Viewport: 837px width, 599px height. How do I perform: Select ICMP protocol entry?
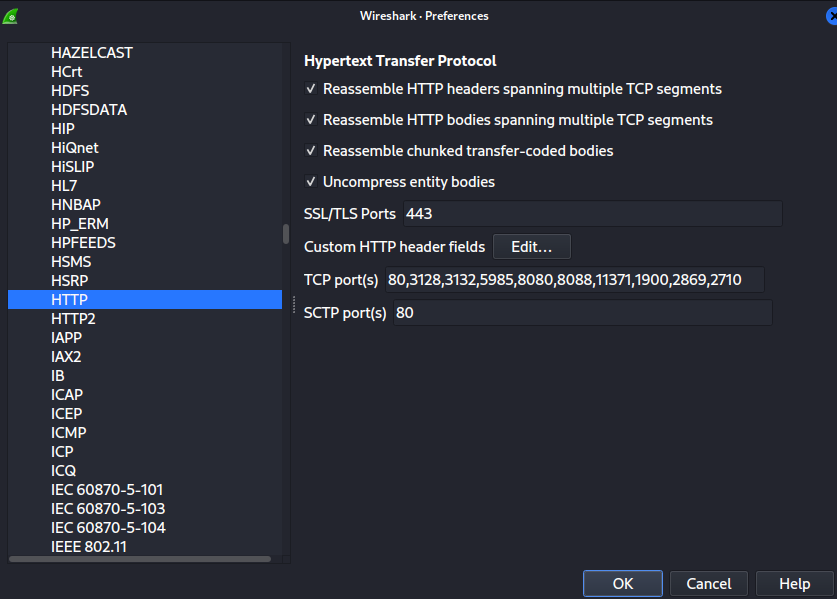tap(69, 433)
